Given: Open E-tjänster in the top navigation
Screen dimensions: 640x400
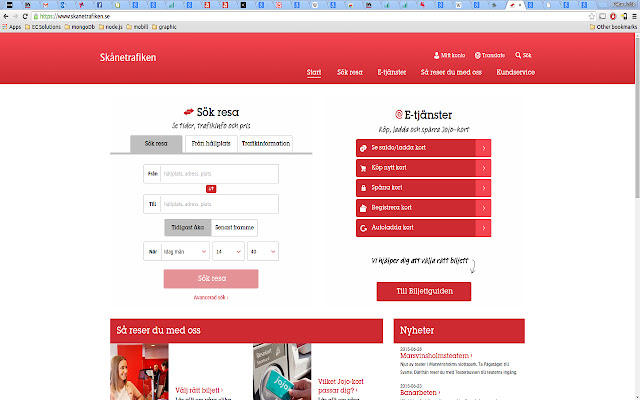Looking at the screenshot, I should (391, 72).
